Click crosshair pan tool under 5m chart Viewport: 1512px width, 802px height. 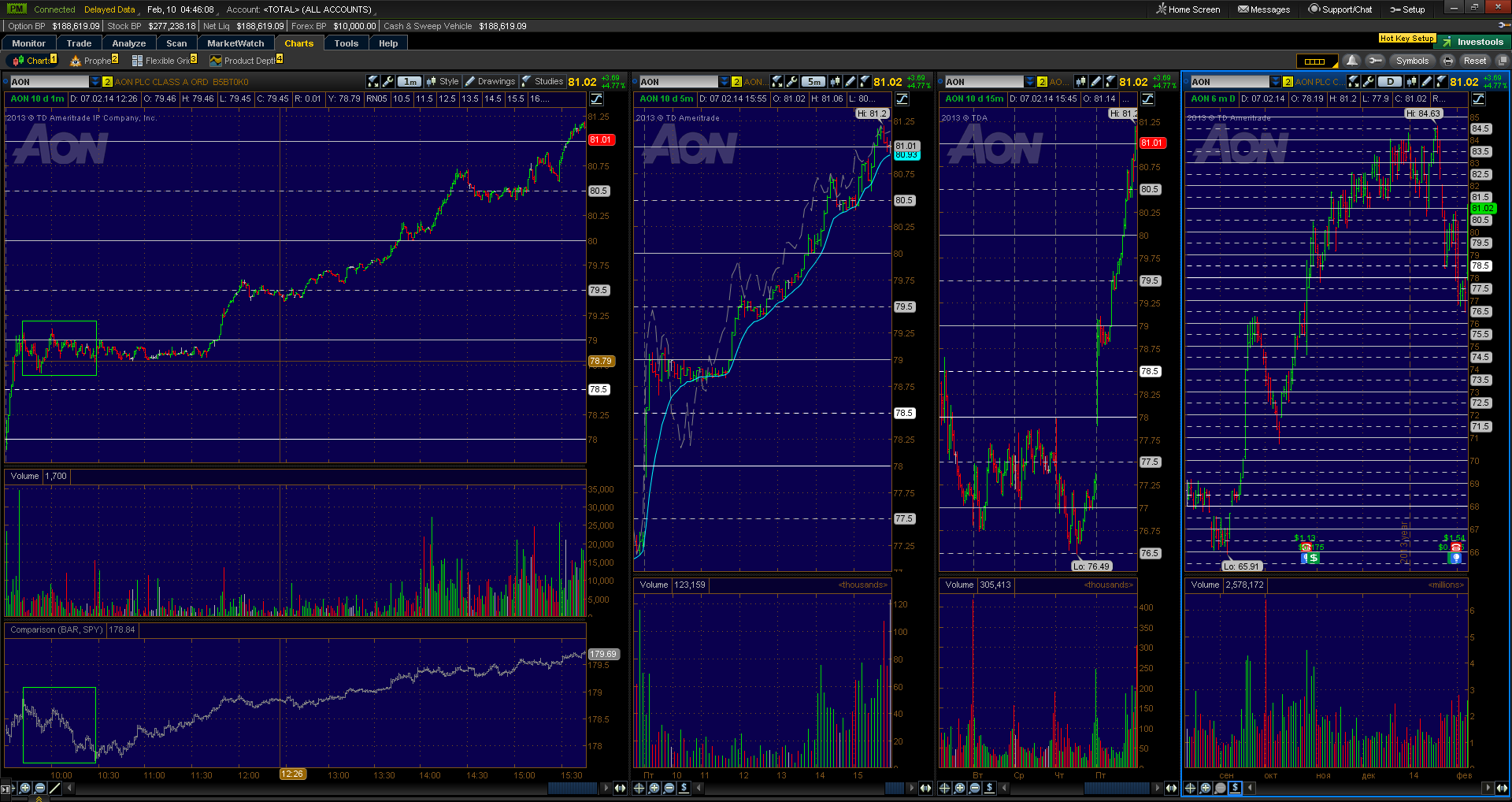point(639,788)
